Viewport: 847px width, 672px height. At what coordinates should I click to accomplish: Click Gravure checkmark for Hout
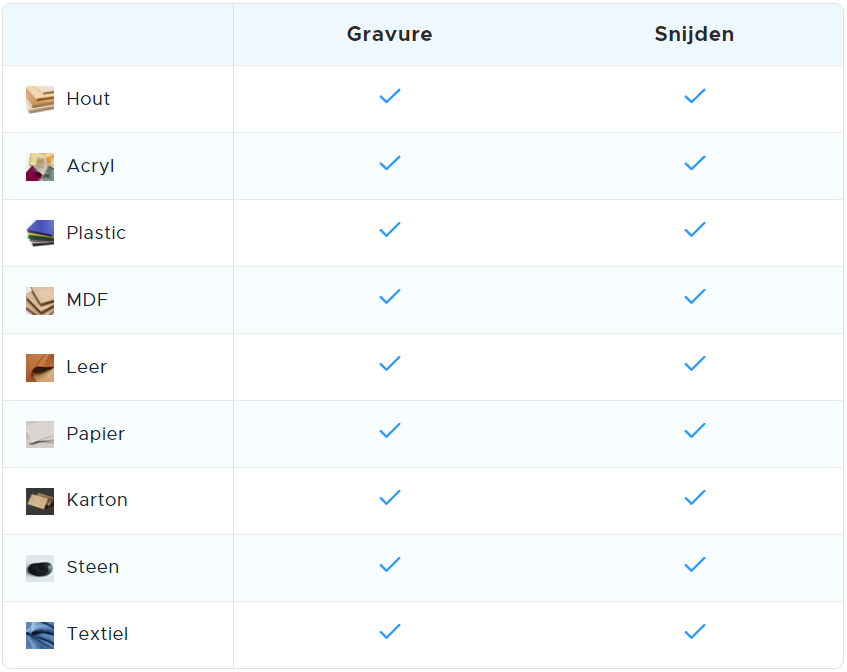tap(389, 96)
